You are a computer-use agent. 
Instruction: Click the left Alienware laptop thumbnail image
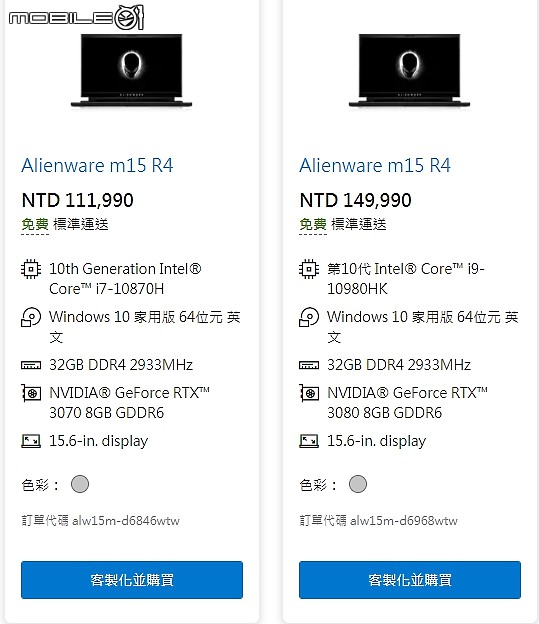point(131,70)
